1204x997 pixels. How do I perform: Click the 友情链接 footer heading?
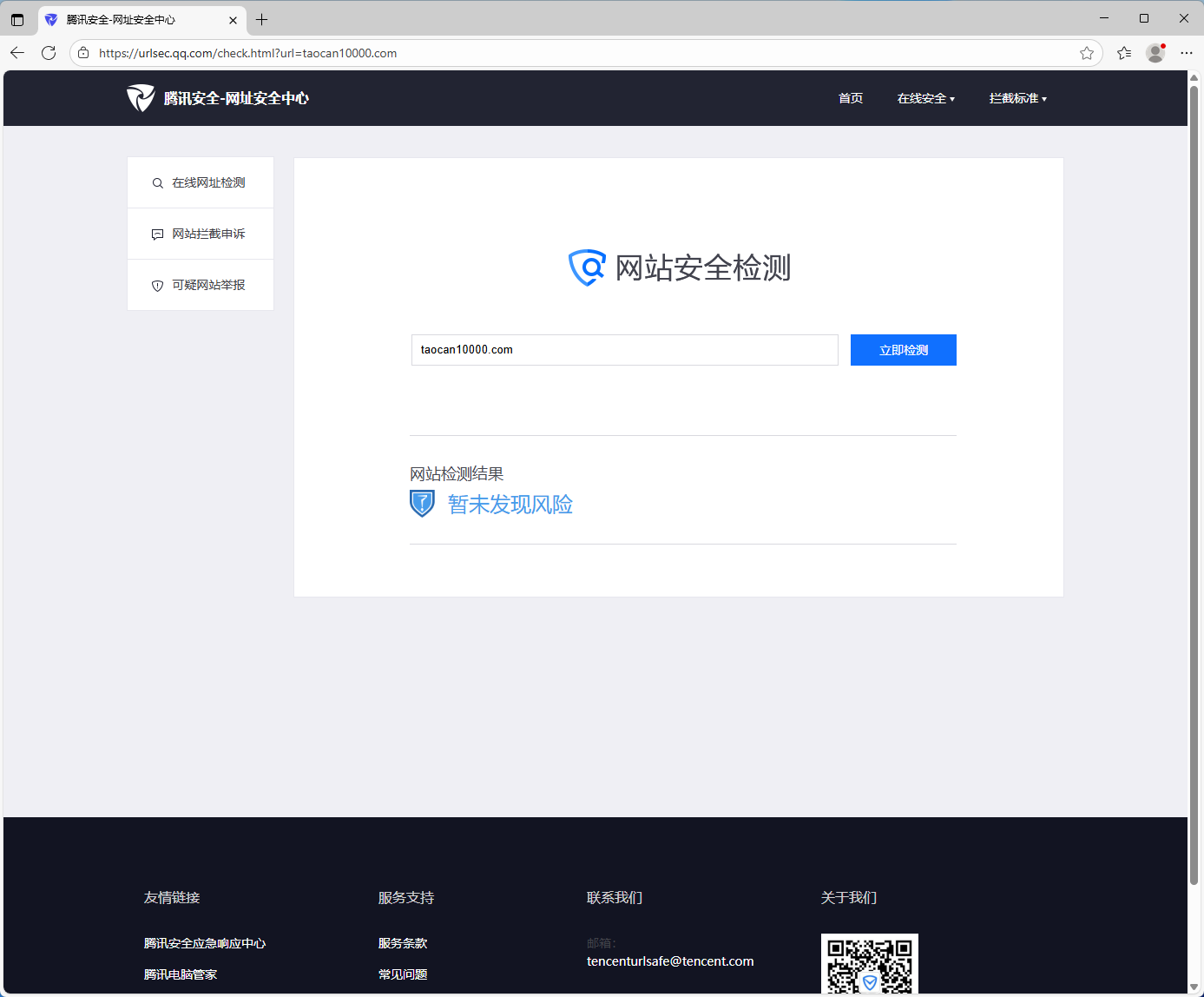(x=172, y=898)
